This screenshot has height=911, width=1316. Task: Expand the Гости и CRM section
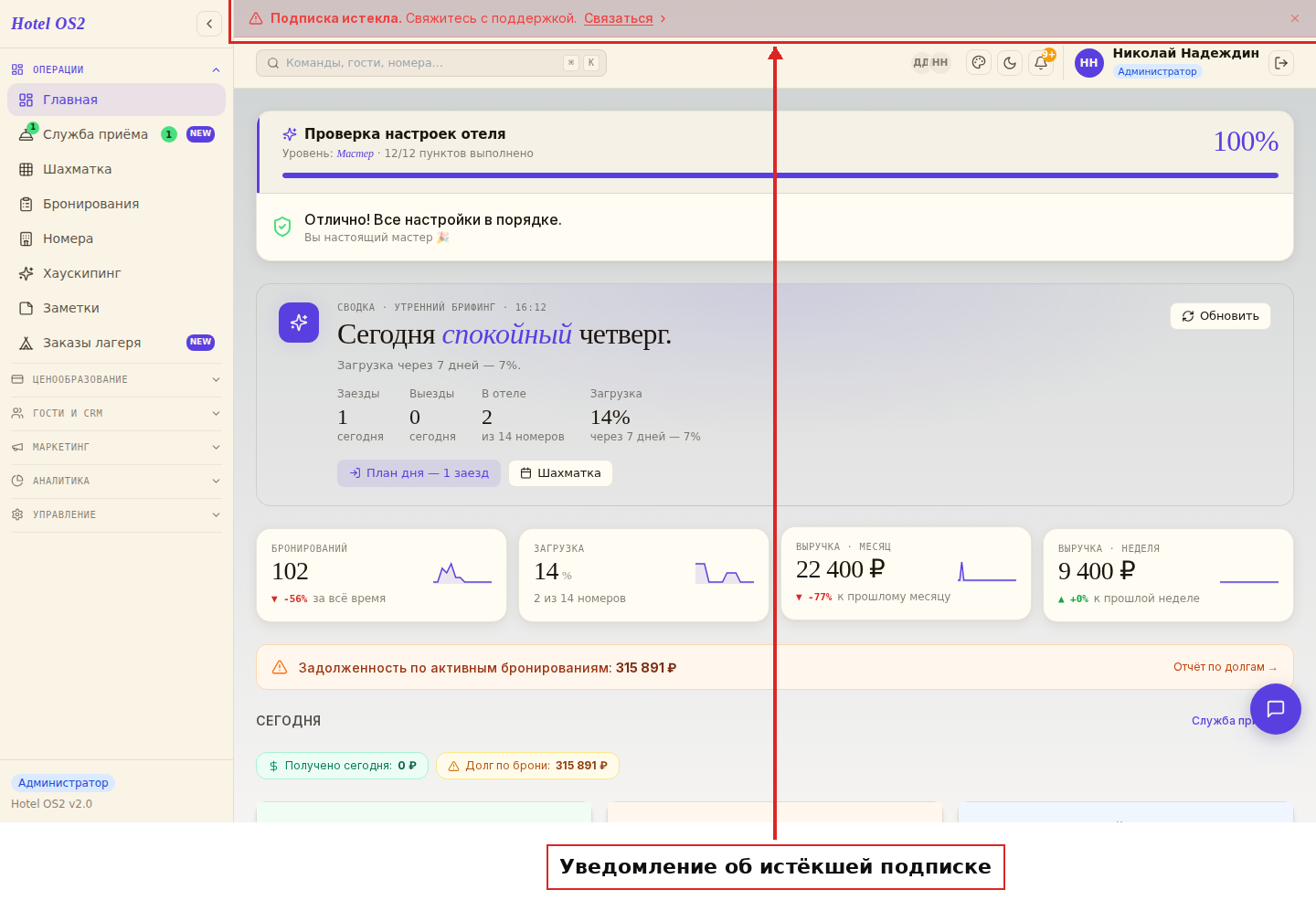click(x=117, y=413)
